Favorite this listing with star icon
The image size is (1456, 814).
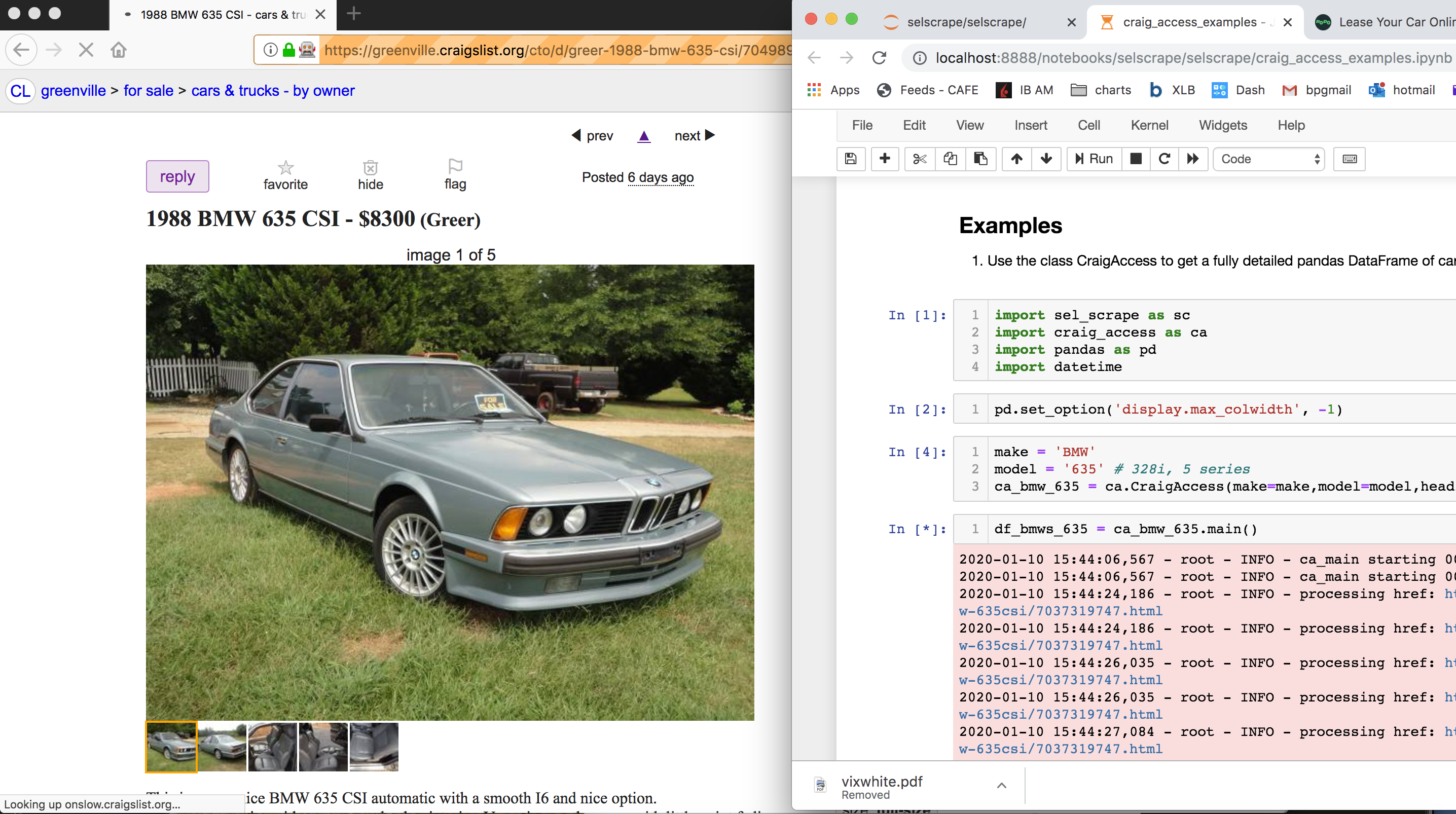285,175
